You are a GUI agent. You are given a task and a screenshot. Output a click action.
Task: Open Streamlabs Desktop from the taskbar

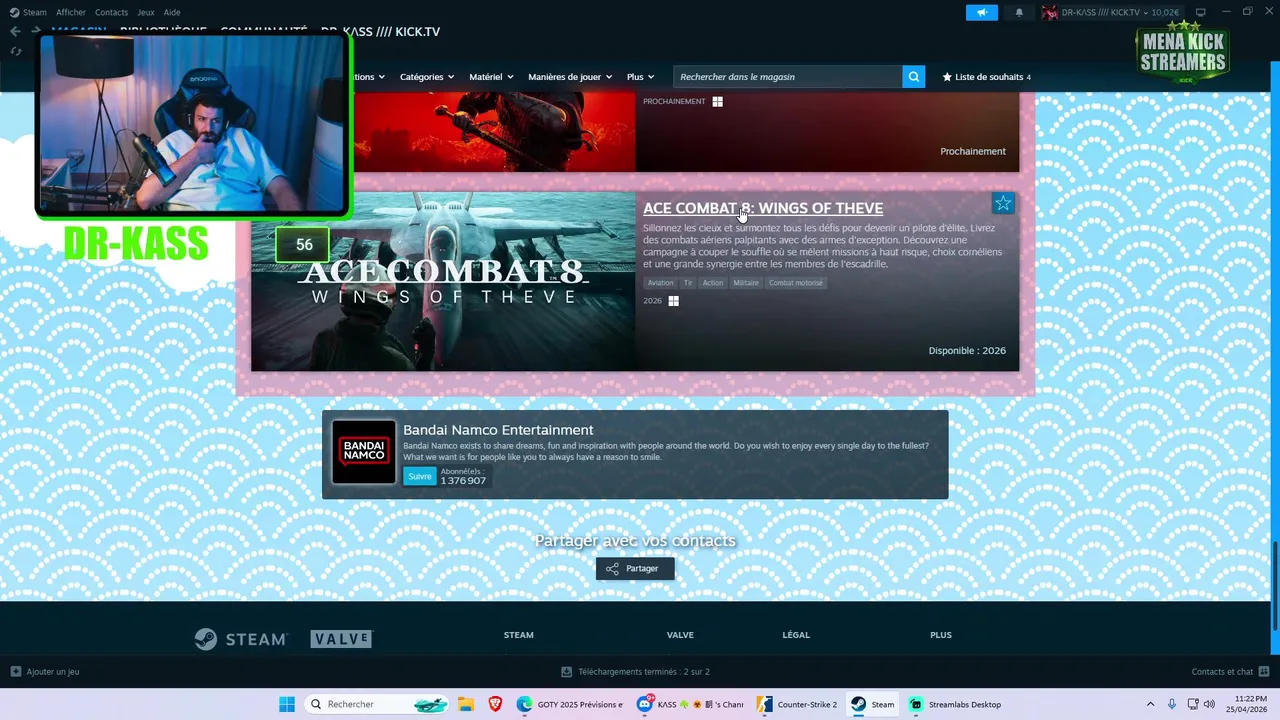955,704
